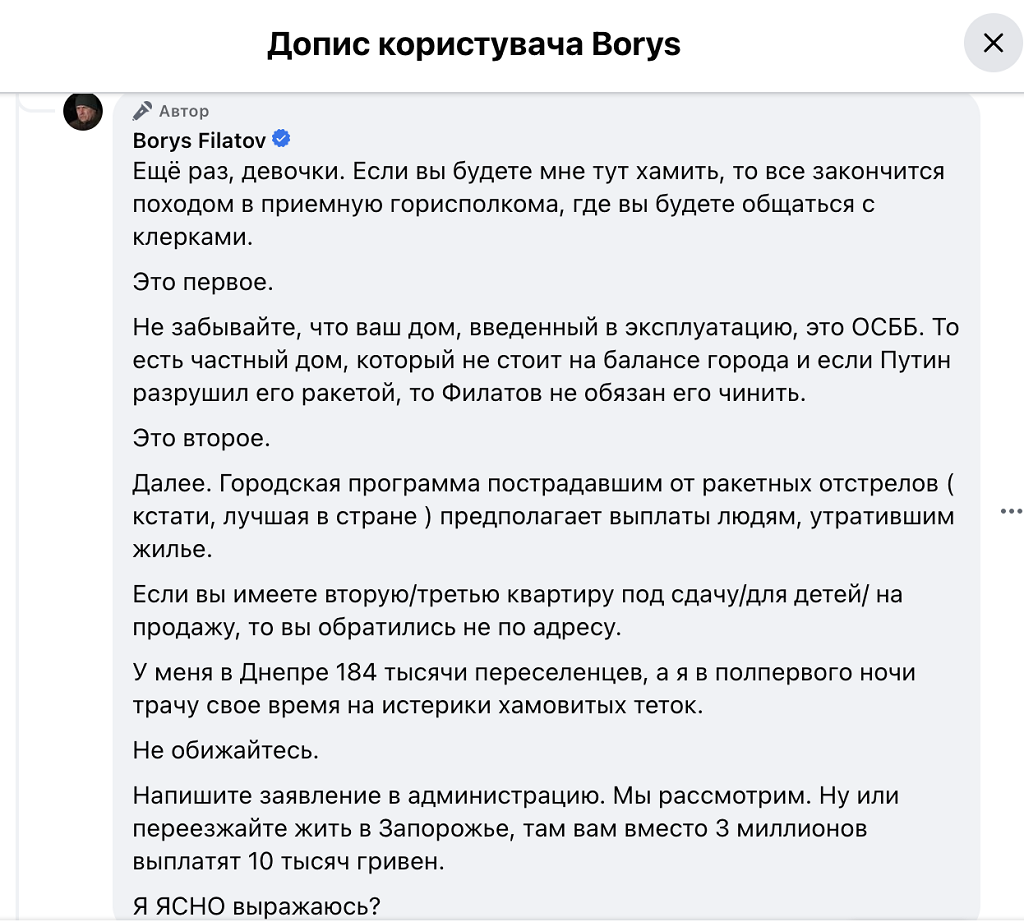Click the paragraph about вторую/третью квартиру
The height and width of the screenshot is (922, 1024).
pyautogui.click(x=517, y=611)
